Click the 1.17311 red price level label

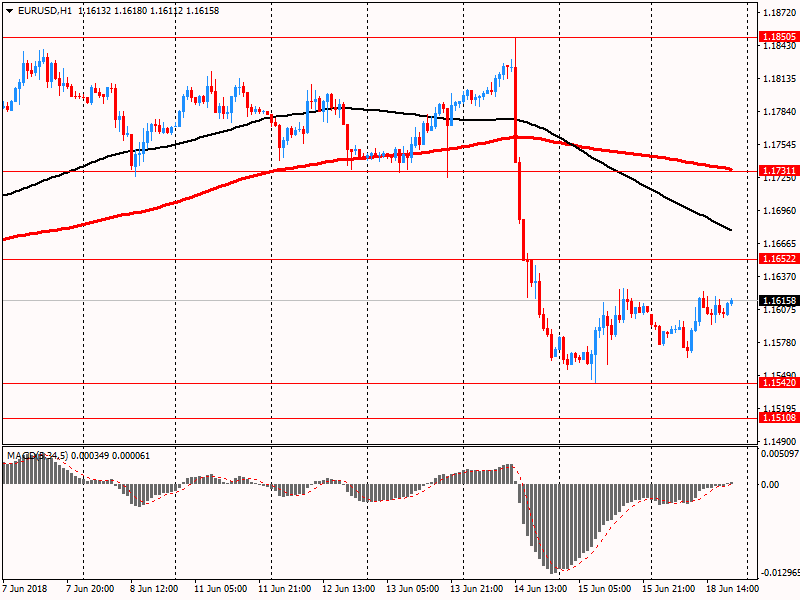(x=779, y=170)
